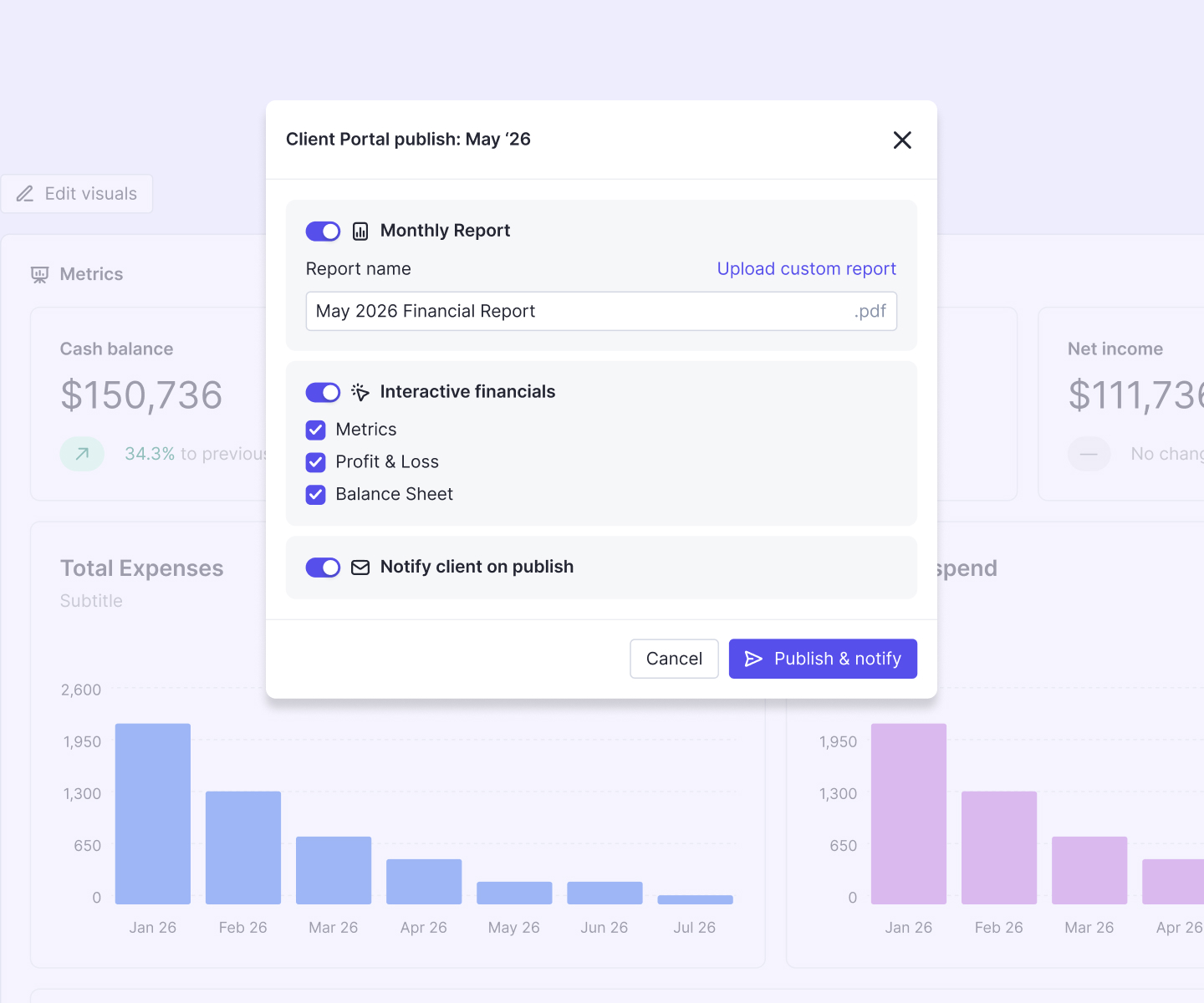Image resolution: width=1204 pixels, height=1003 pixels.
Task: Click the Interactive financials cursor icon
Action: coord(360,392)
